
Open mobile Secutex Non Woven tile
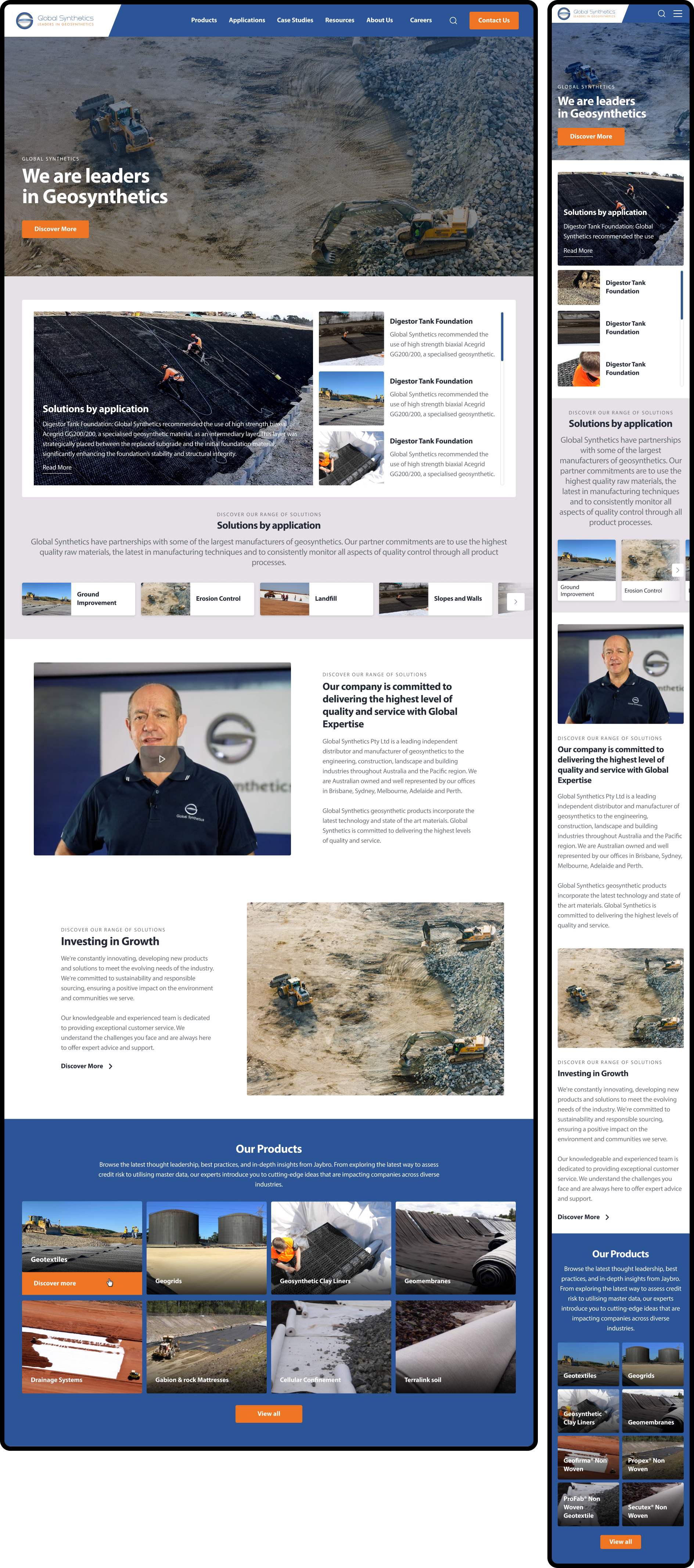[x=652, y=1505]
